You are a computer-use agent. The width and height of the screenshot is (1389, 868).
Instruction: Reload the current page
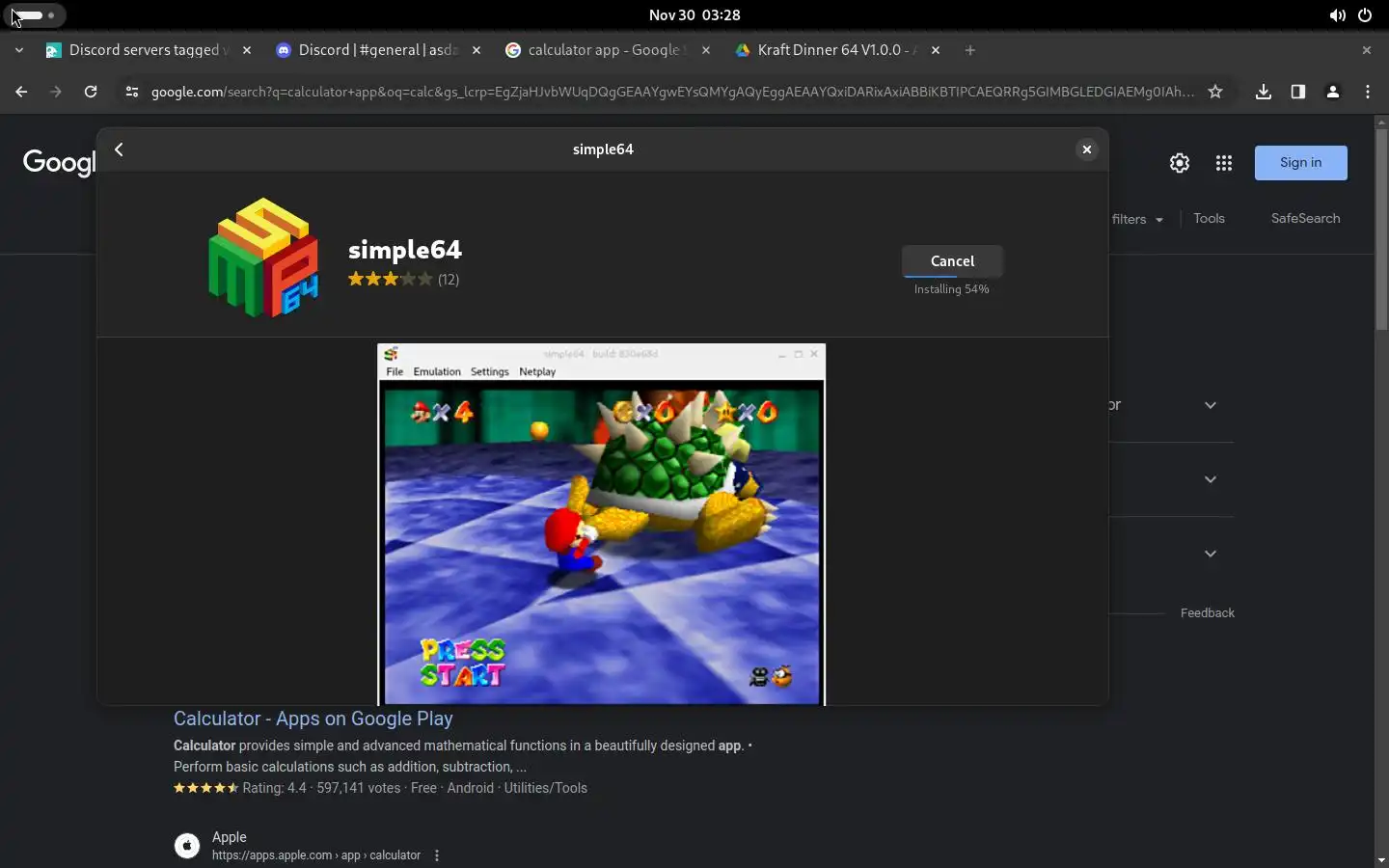pyautogui.click(x=91, y=92)
